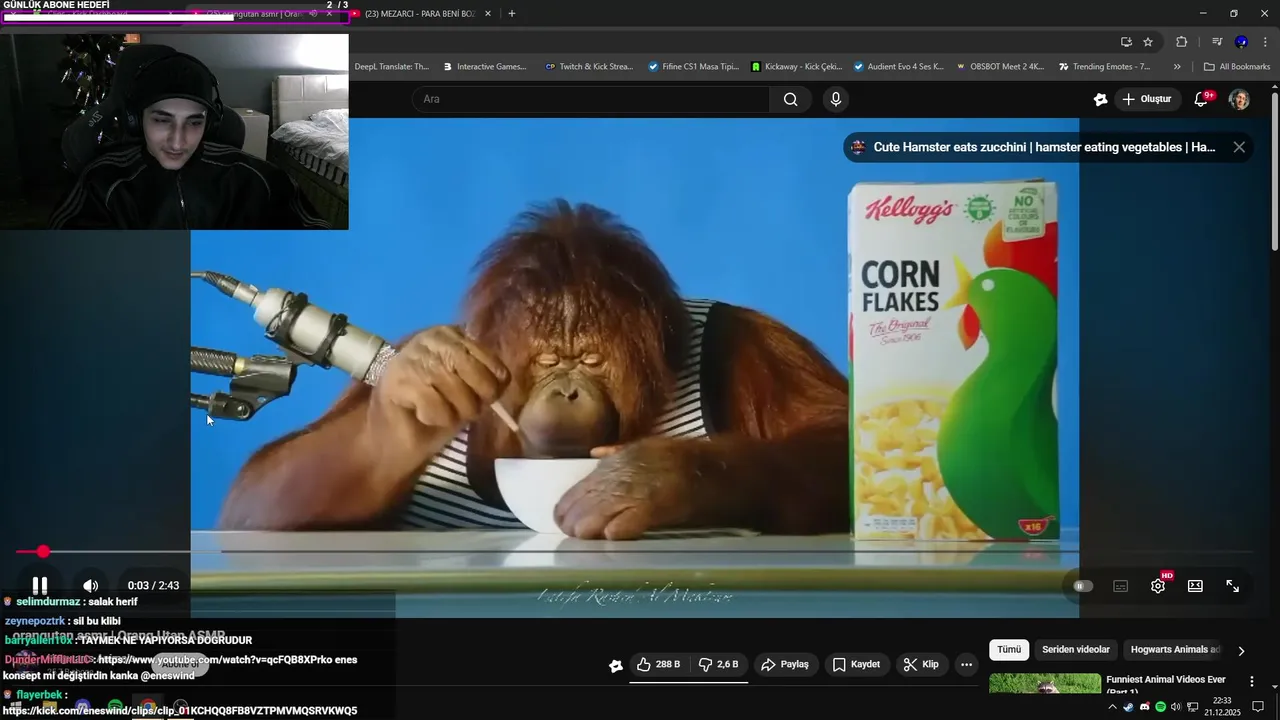Open Steam tray icon
1280x720 pixels.
coord(1128,707)
